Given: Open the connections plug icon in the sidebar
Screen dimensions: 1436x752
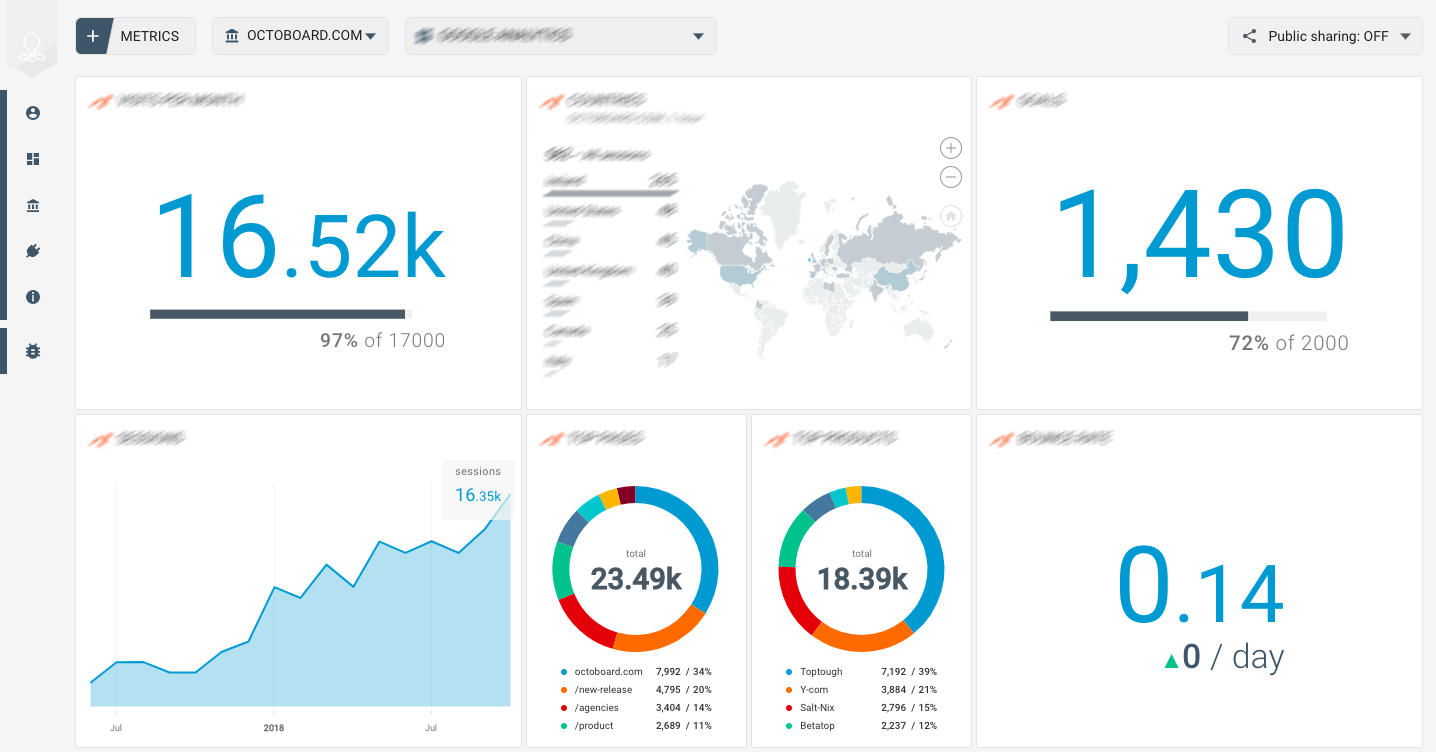Looking at the screenshot, I should [x=33, y=251].
